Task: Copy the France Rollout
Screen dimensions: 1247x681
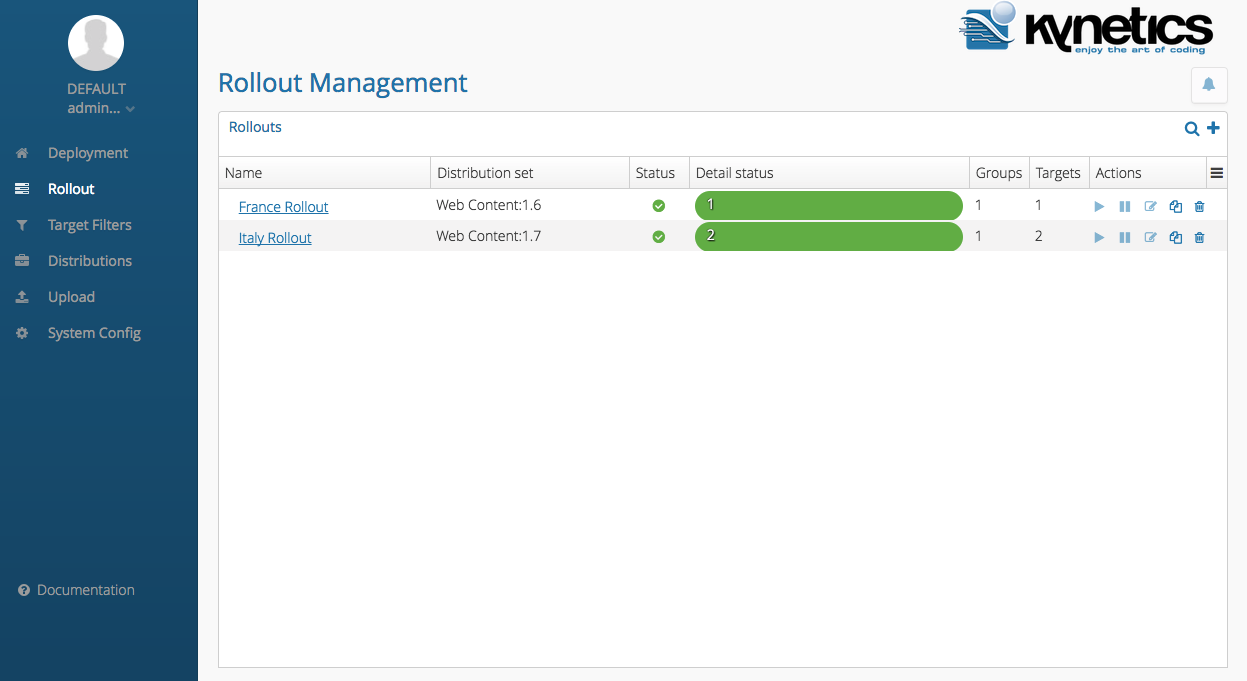Action: pos(1176,207)
